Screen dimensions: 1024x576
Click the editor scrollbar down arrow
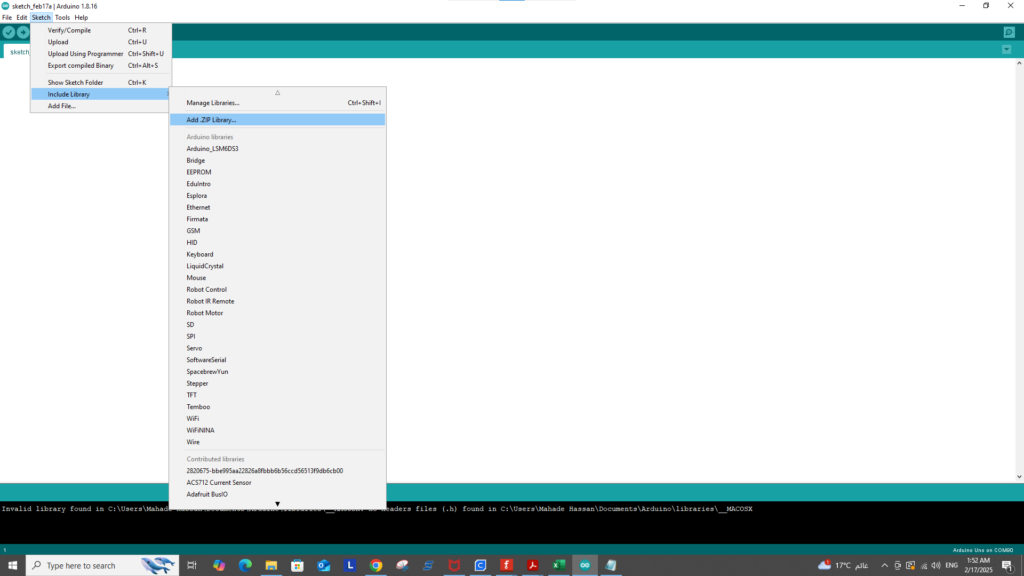pos(1019,477)
